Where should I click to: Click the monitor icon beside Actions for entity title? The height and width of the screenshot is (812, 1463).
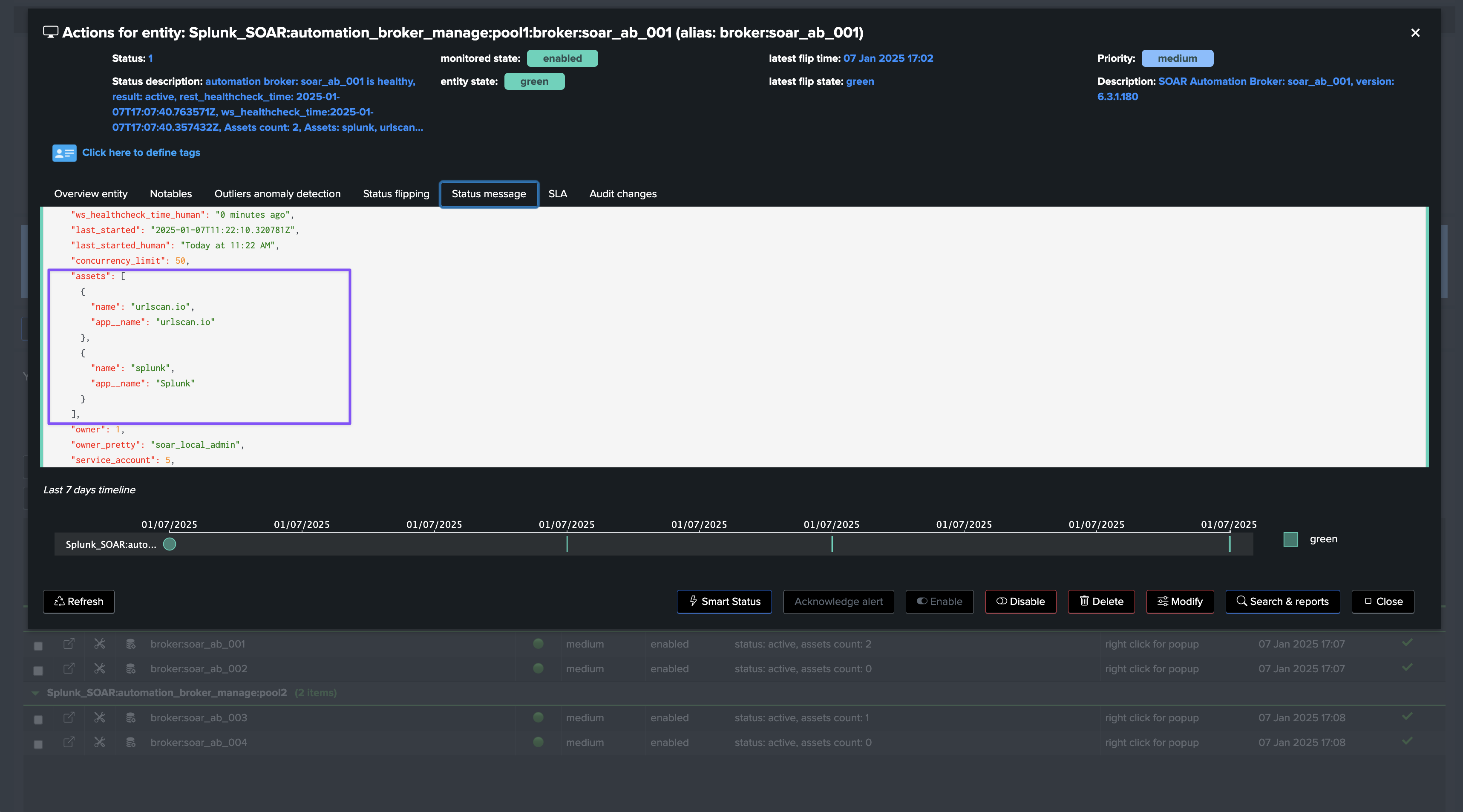51,32
